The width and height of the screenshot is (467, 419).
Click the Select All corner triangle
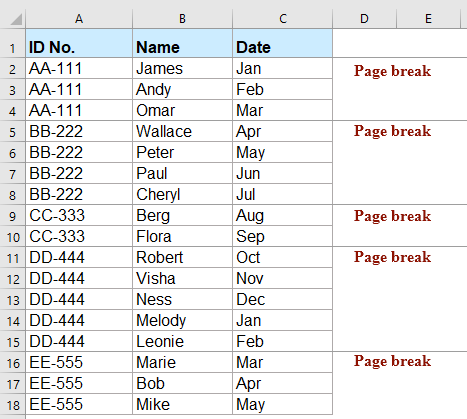[16, 19]
